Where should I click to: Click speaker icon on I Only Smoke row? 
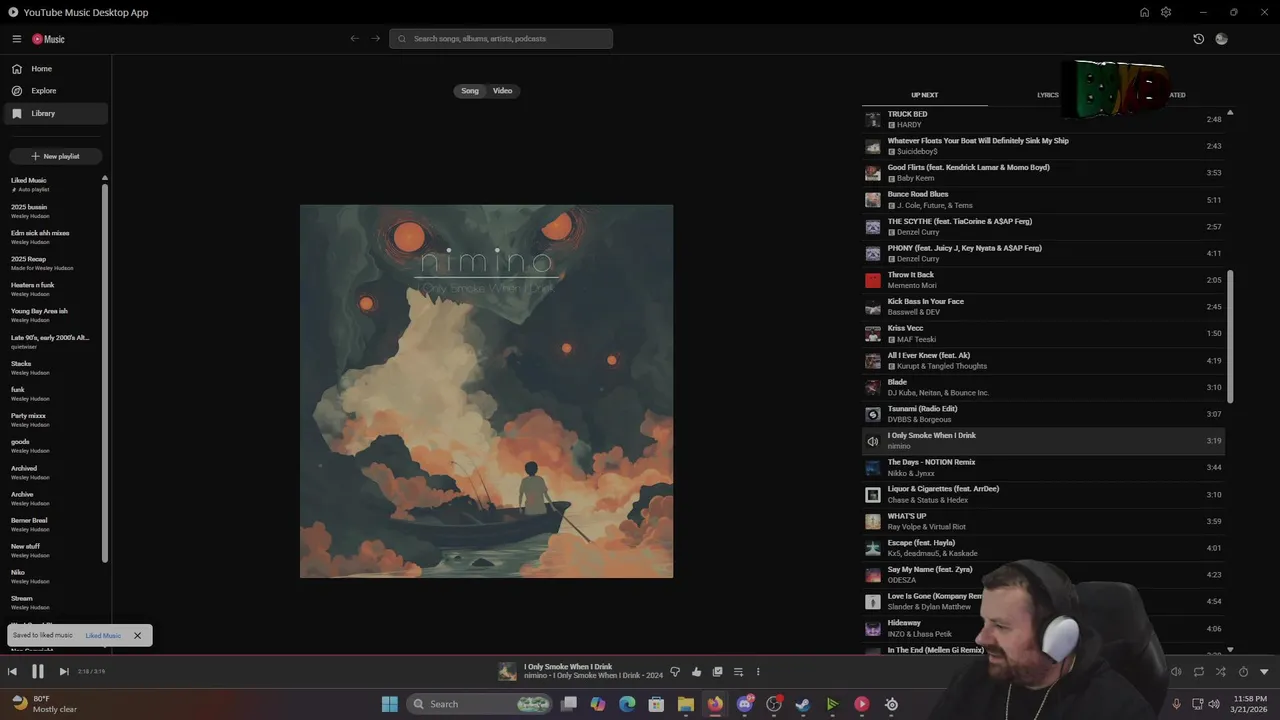click(x=873, y=441)
